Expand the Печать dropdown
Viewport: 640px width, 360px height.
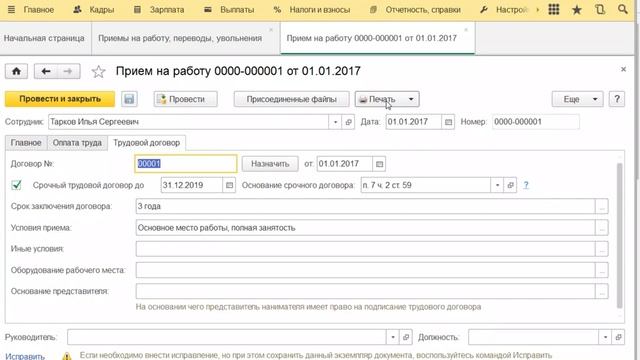pyautogui.click(x=411, y=99)
